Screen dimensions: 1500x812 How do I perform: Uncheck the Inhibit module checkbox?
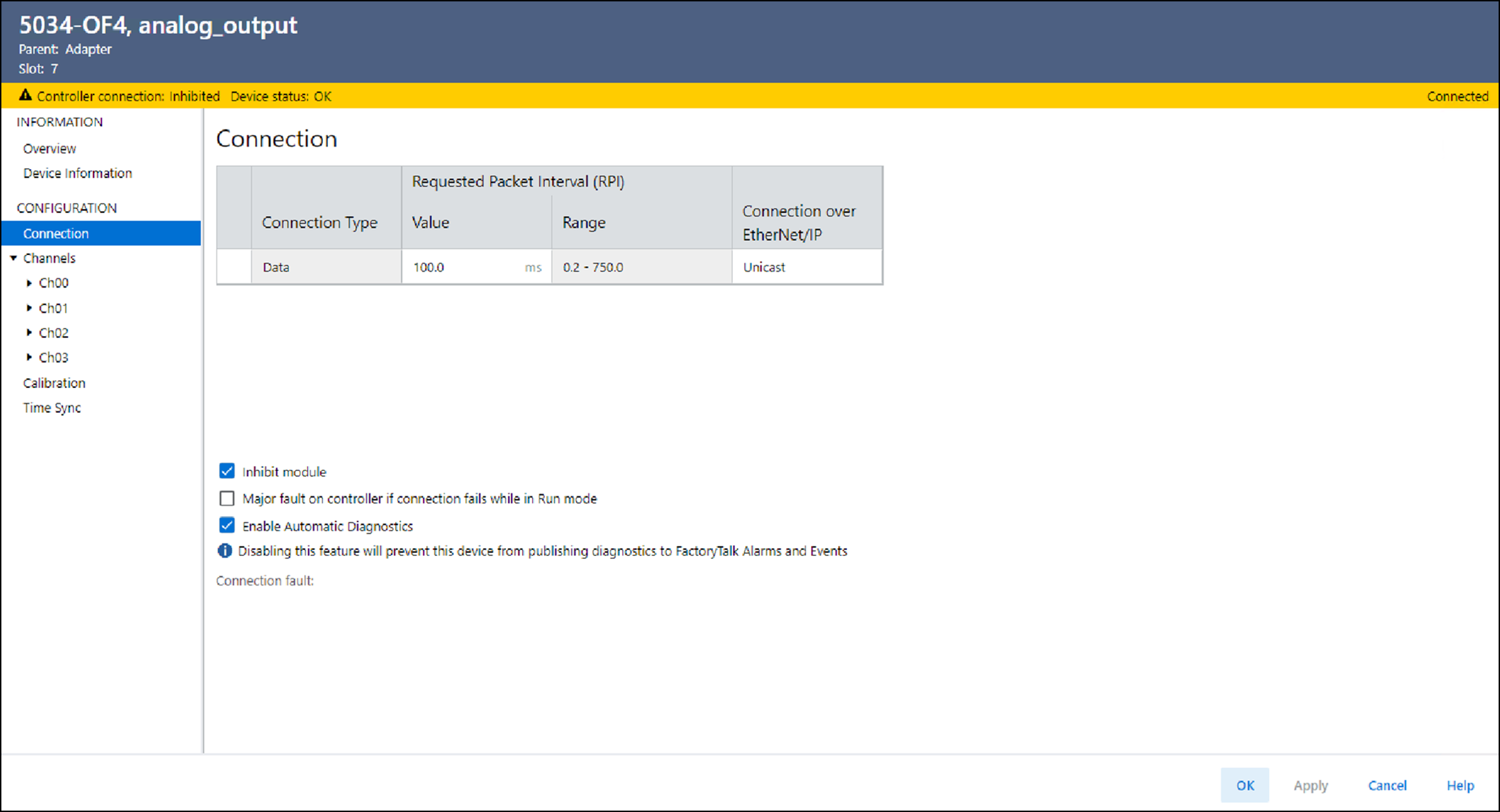pyautogui.click(x=227, y=471)
